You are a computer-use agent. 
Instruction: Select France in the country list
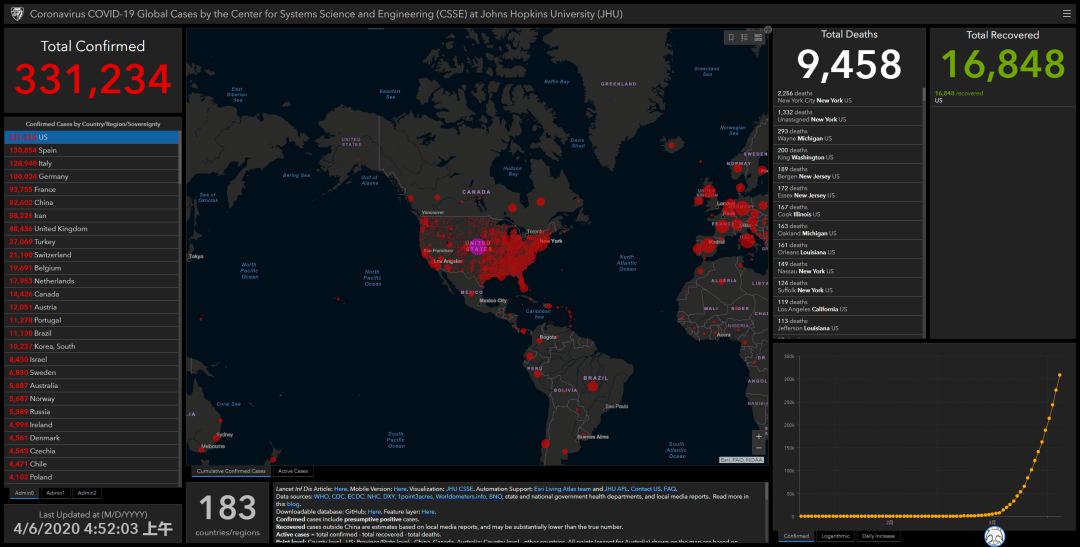tap(92, 189)
